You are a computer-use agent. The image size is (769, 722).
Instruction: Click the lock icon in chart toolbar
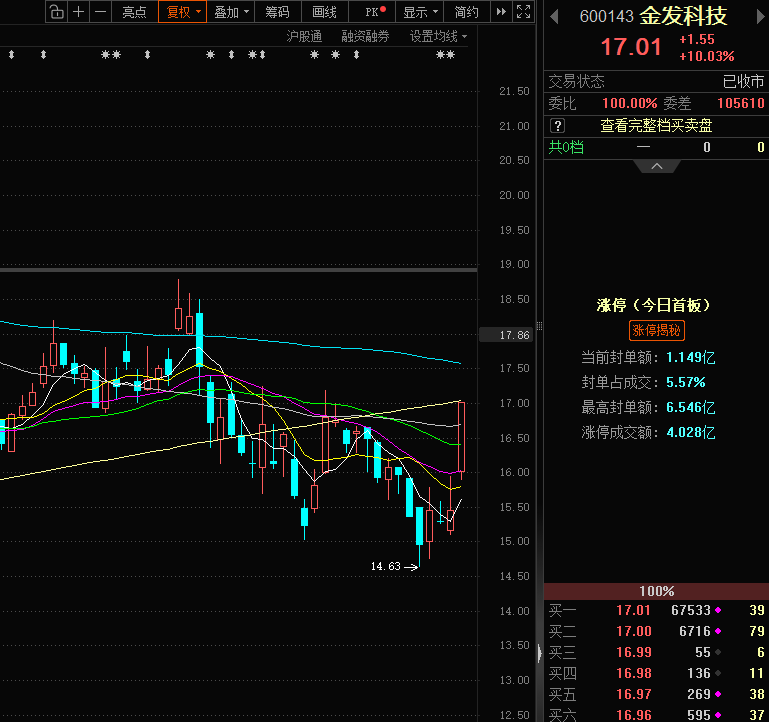tap(57, 12)
